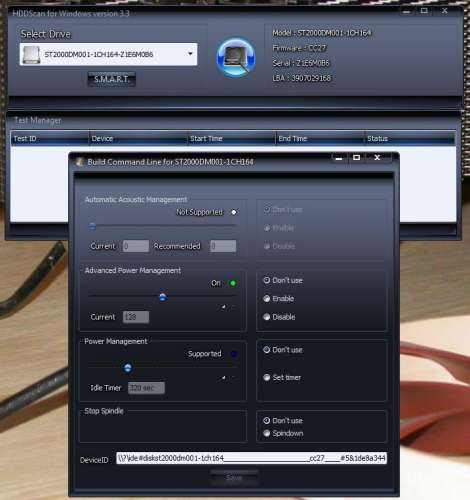The height and width of the screenshot is (500, 470).
Task: Click the DeviceID text field
Action: tap(251, 458)
